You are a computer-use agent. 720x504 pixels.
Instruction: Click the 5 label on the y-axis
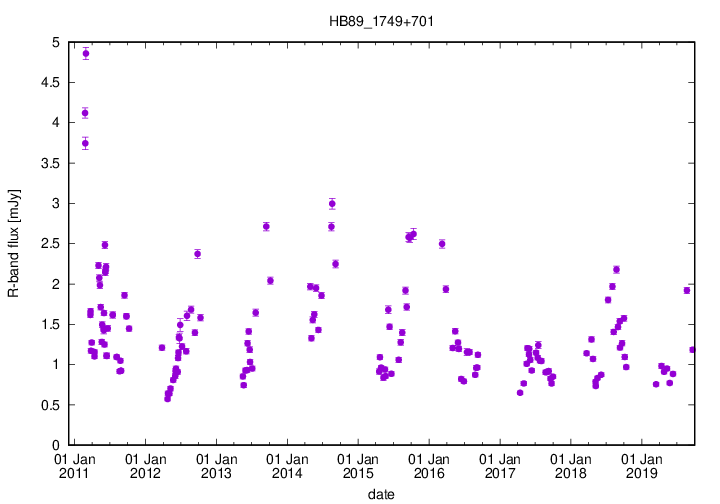(x=56, y=42)
